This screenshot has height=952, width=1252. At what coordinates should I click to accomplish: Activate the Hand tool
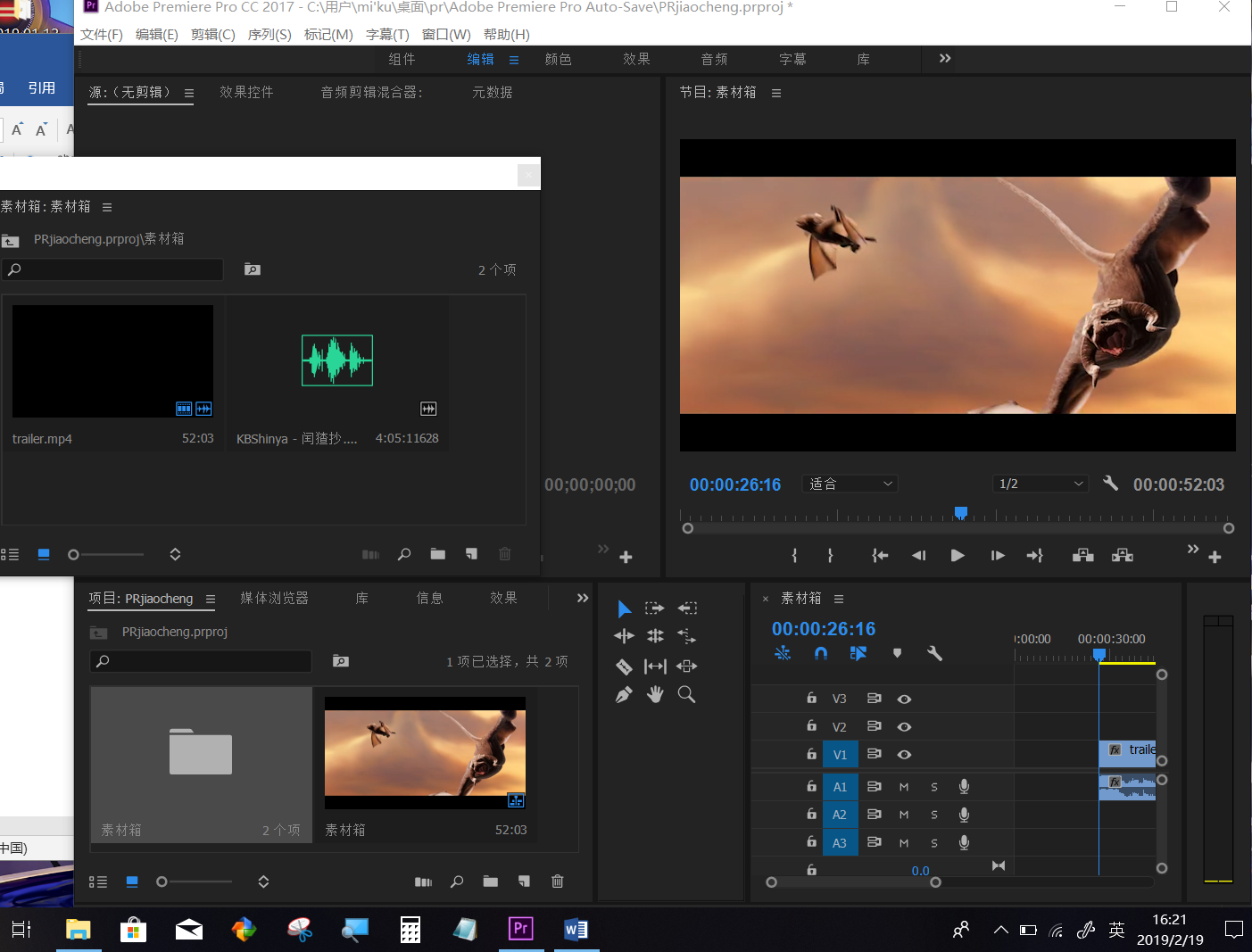click(x=655, y=694)
